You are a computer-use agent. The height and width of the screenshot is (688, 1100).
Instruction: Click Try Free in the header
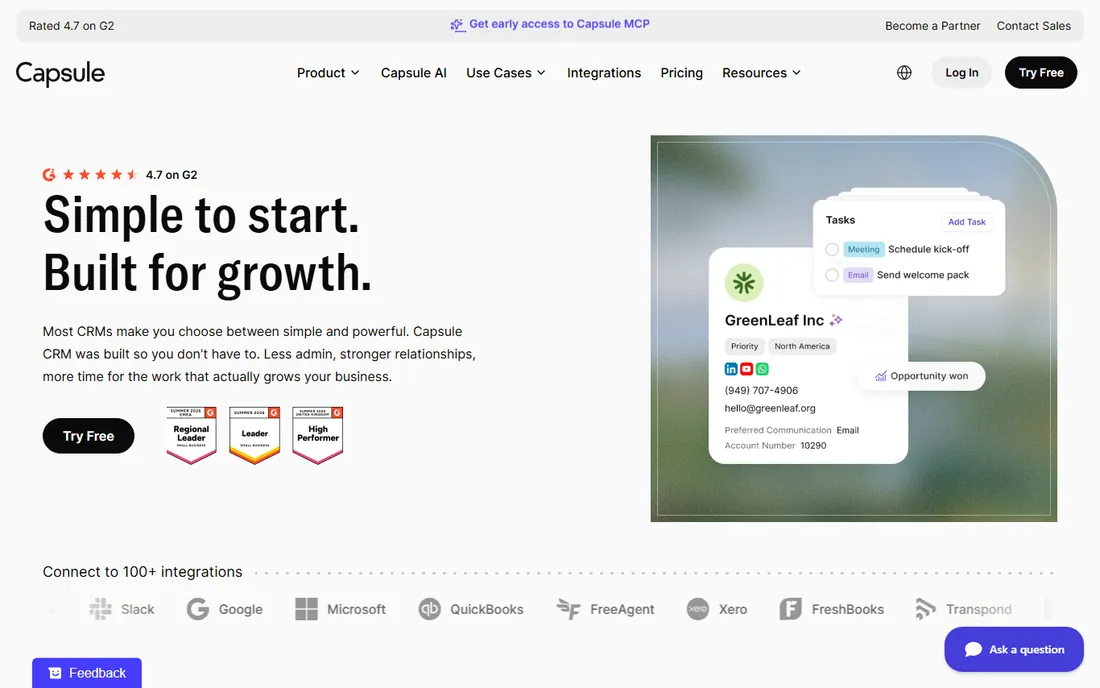(x=1041, y=72)
